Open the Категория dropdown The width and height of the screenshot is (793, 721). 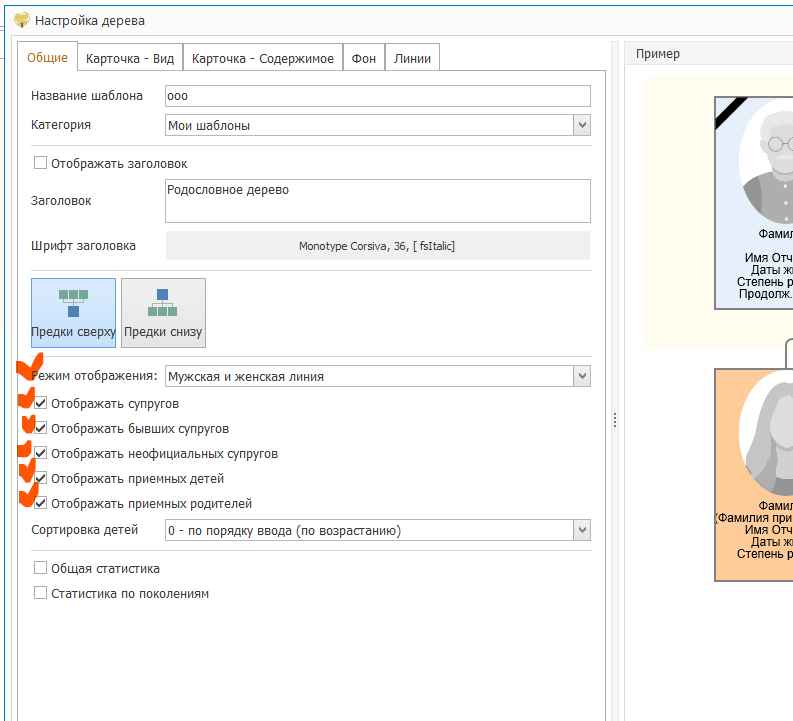[x=581, y=126]
